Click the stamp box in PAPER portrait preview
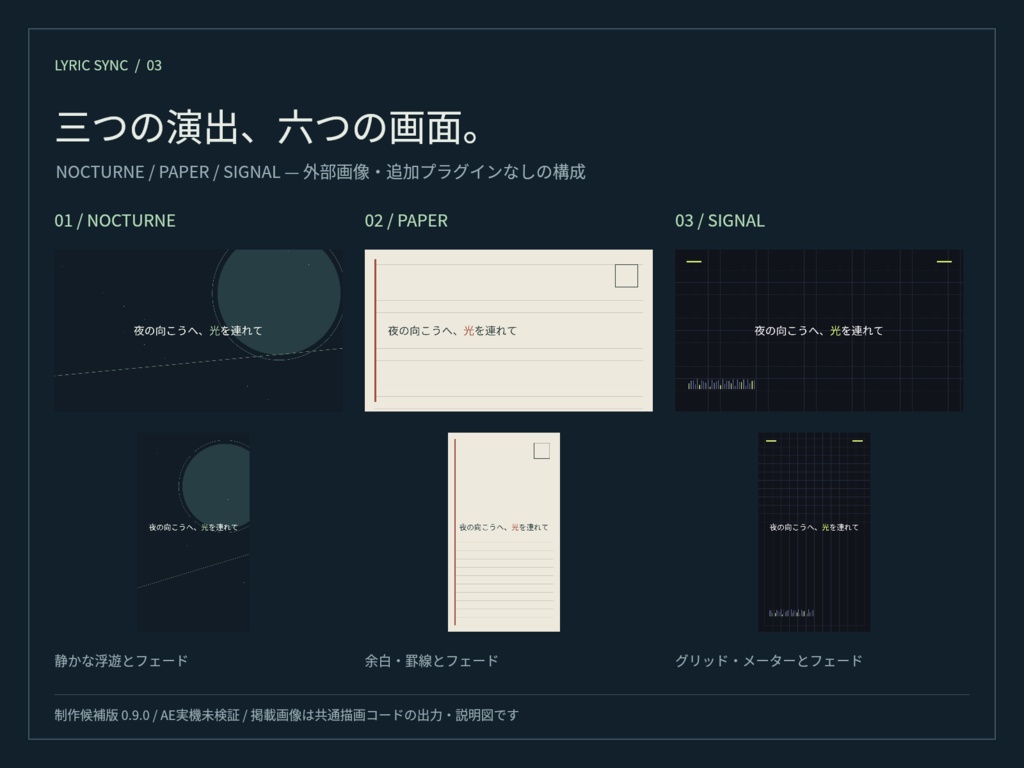 click(x=541, y=451)
